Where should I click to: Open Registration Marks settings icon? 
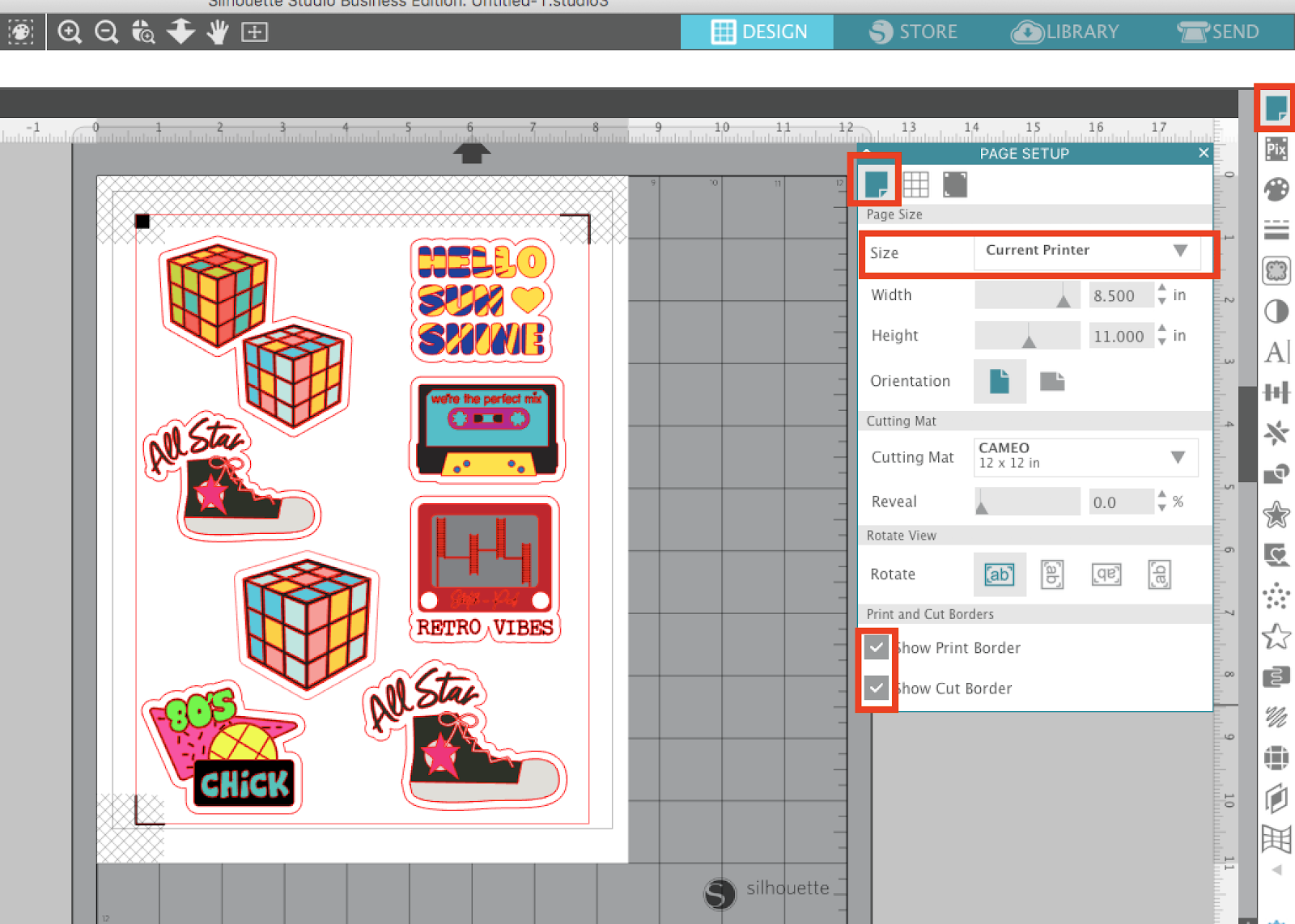coord(955,184)
